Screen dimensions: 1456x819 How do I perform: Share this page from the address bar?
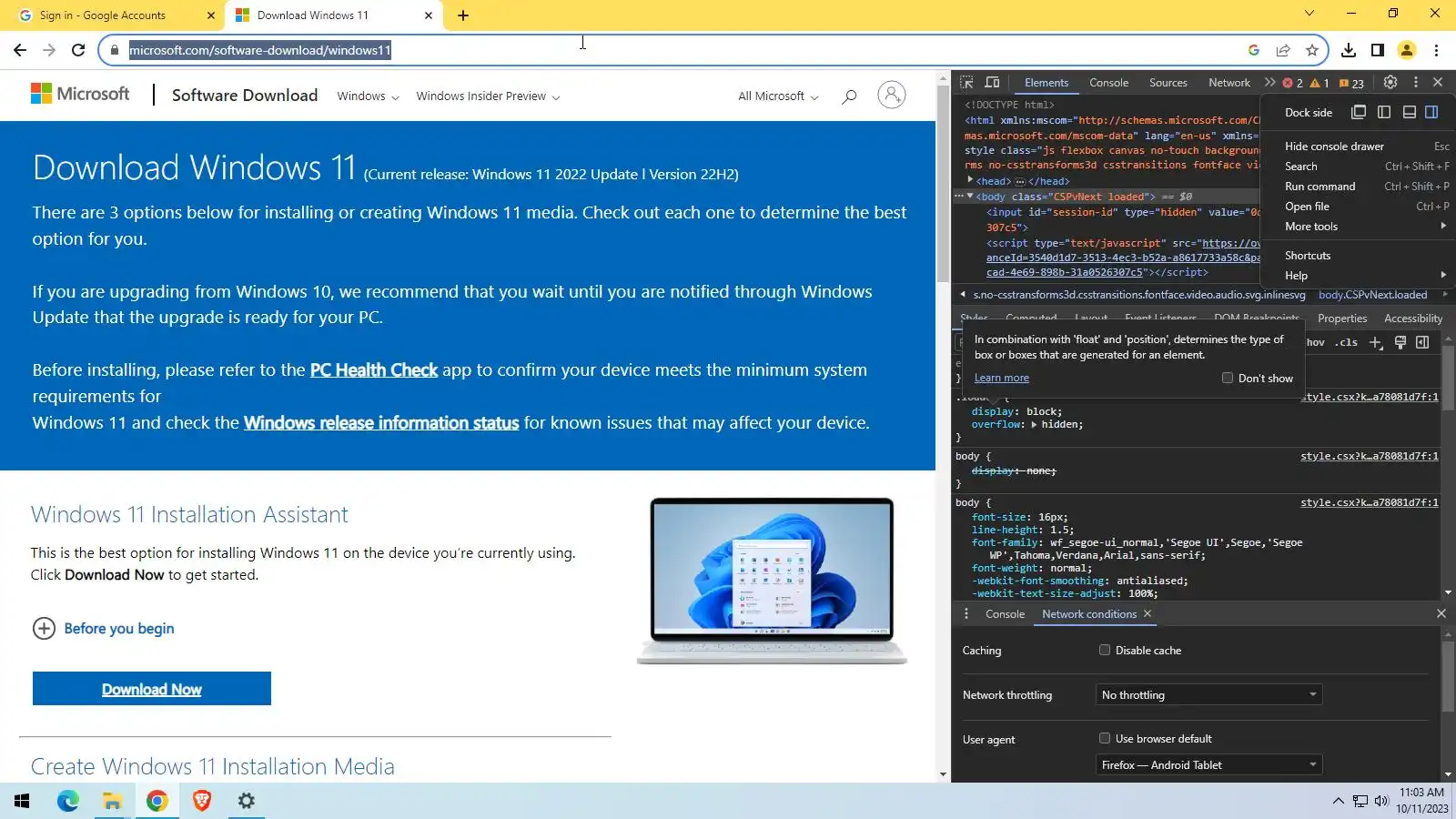tap(1283, 50)
